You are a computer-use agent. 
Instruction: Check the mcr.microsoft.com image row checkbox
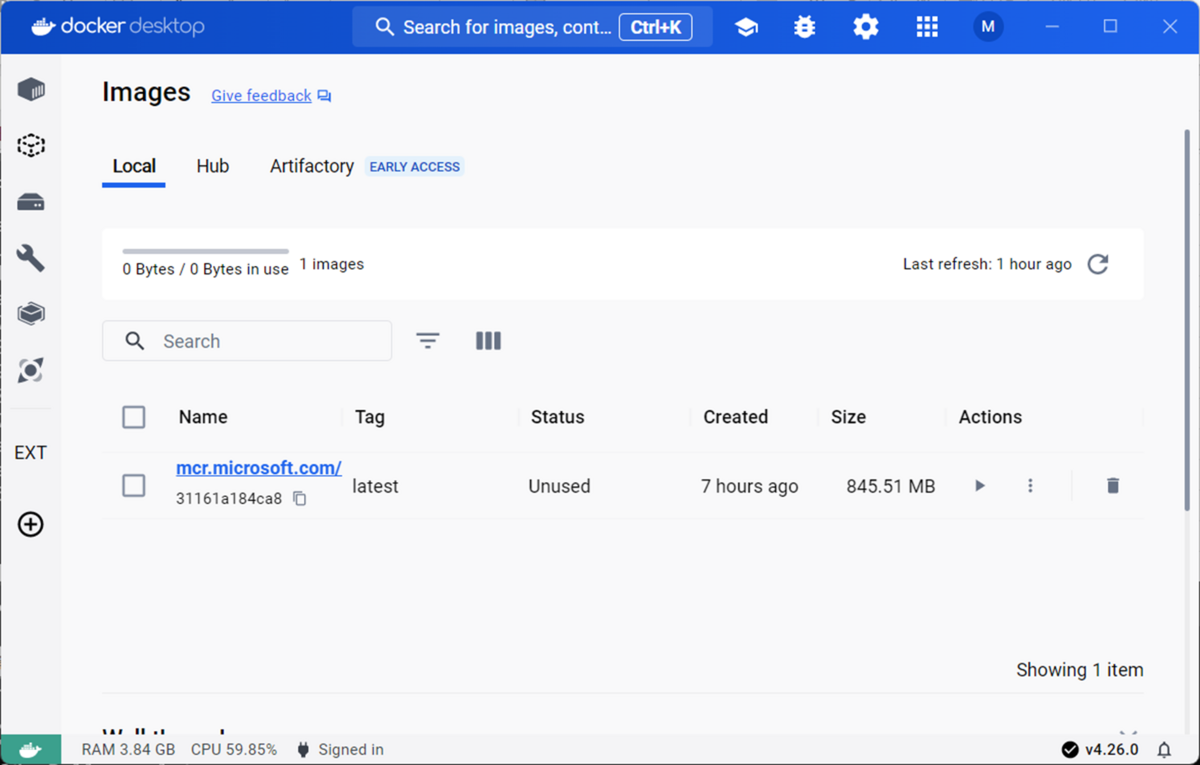click(134, 486)
